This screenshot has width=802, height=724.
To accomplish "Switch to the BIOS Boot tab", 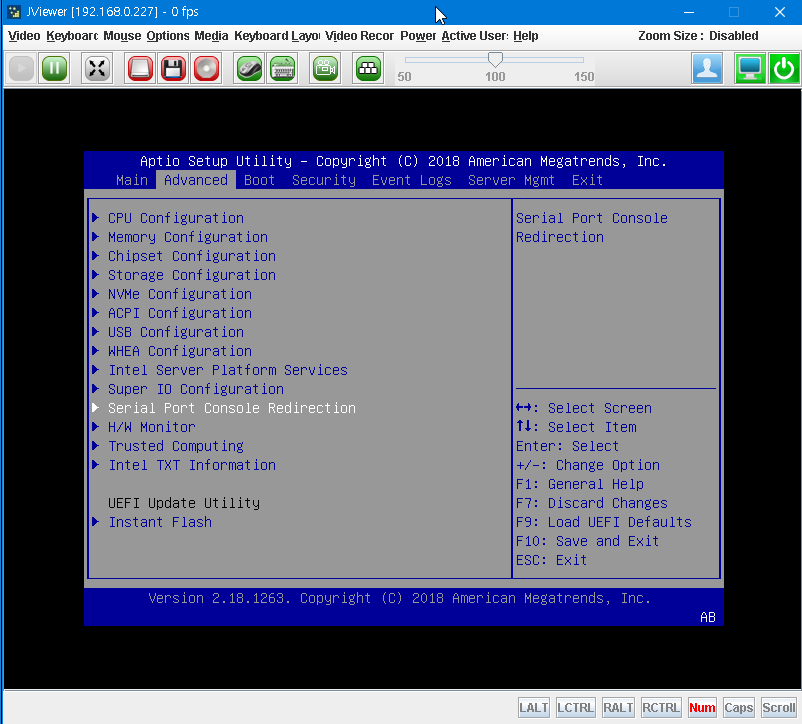I will [259, 180].
